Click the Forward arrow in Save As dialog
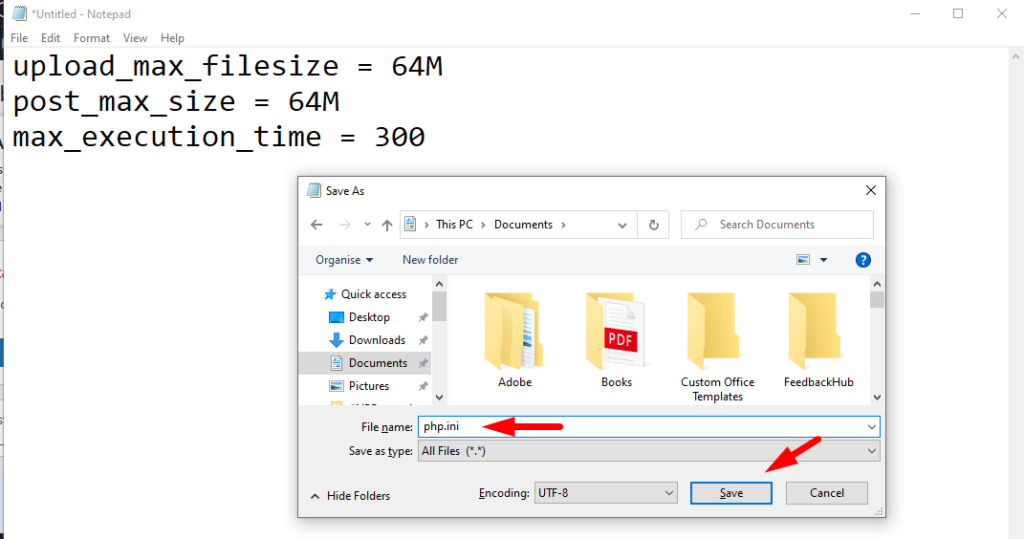This screenshot has height=539, width=1024. (x=345, y=225)
